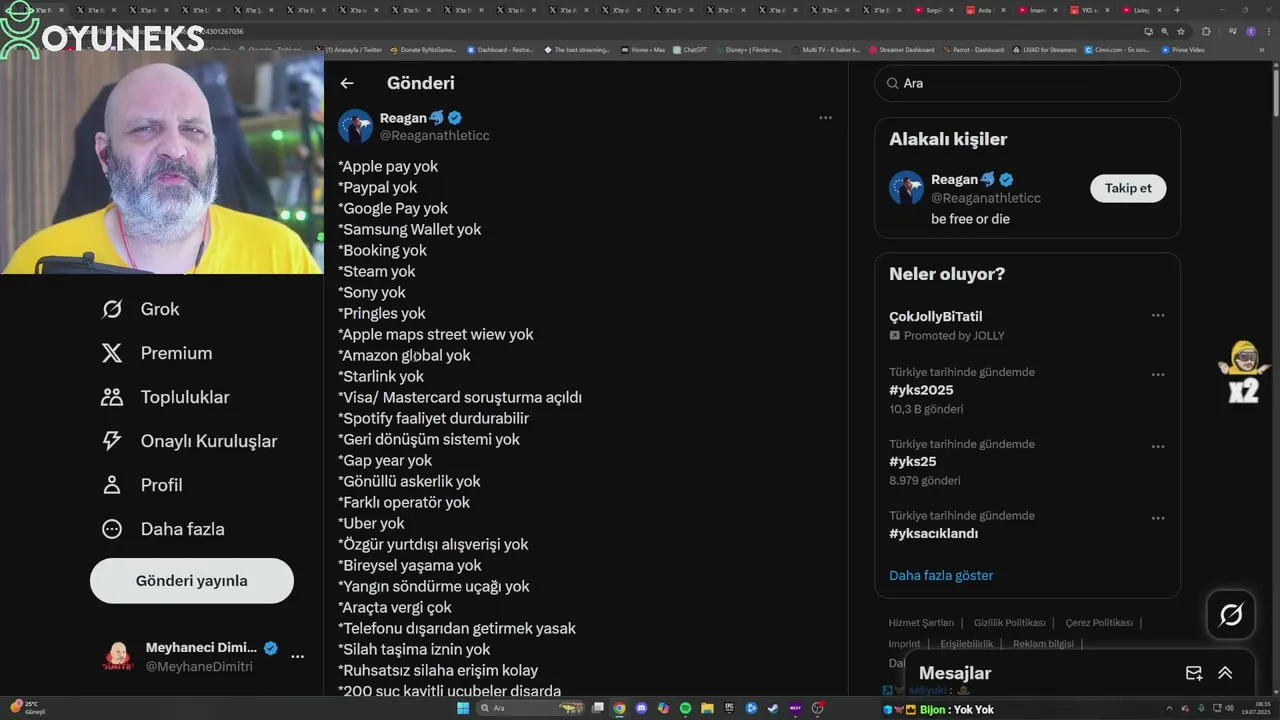Open the Anasayfa / Twitter bookmark
This screenshot has width=1280, height=720.
coord(349,49)
